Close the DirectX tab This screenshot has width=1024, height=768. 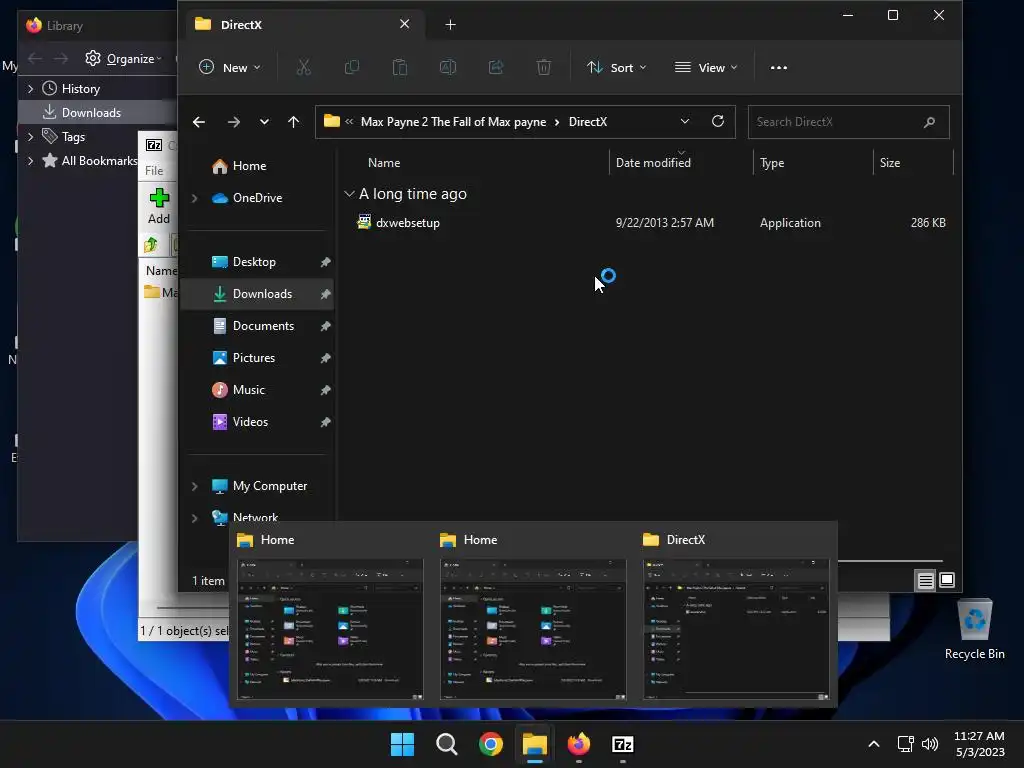point(404,24)
